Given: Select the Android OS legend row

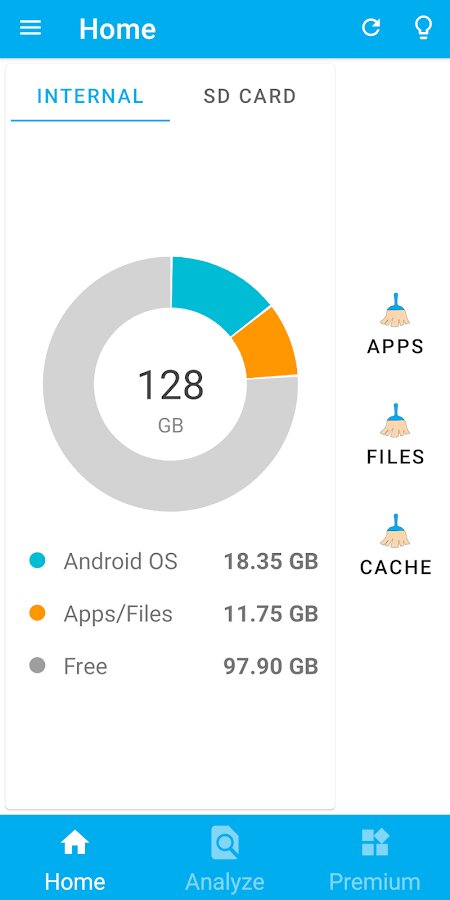Looking at the screenshot, I should pos(173,561).
